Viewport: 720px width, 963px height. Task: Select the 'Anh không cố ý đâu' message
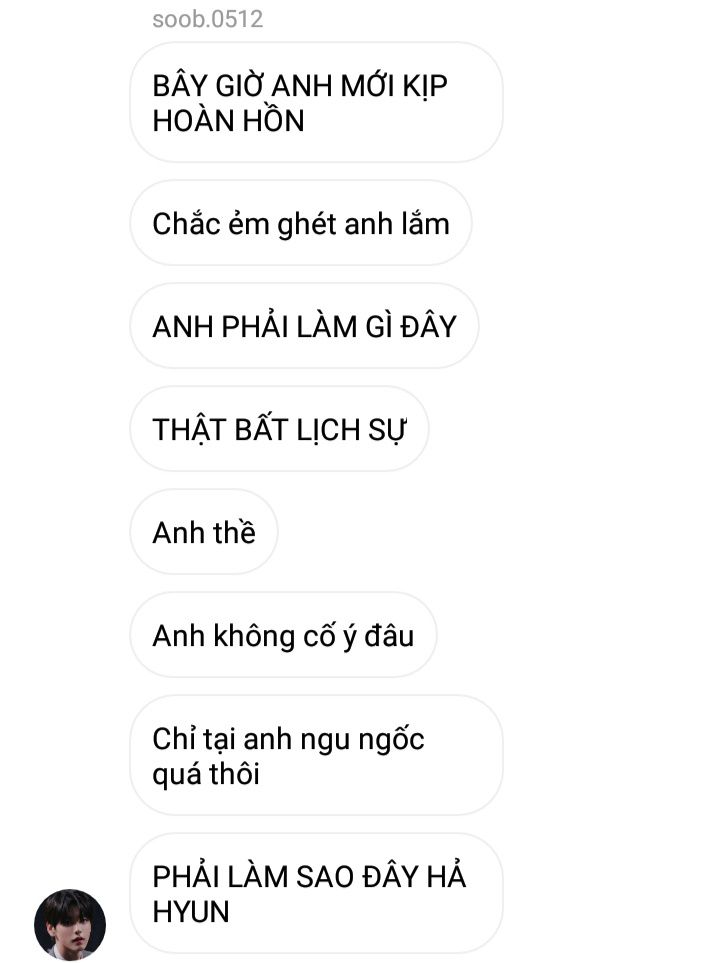coord(283,636)
